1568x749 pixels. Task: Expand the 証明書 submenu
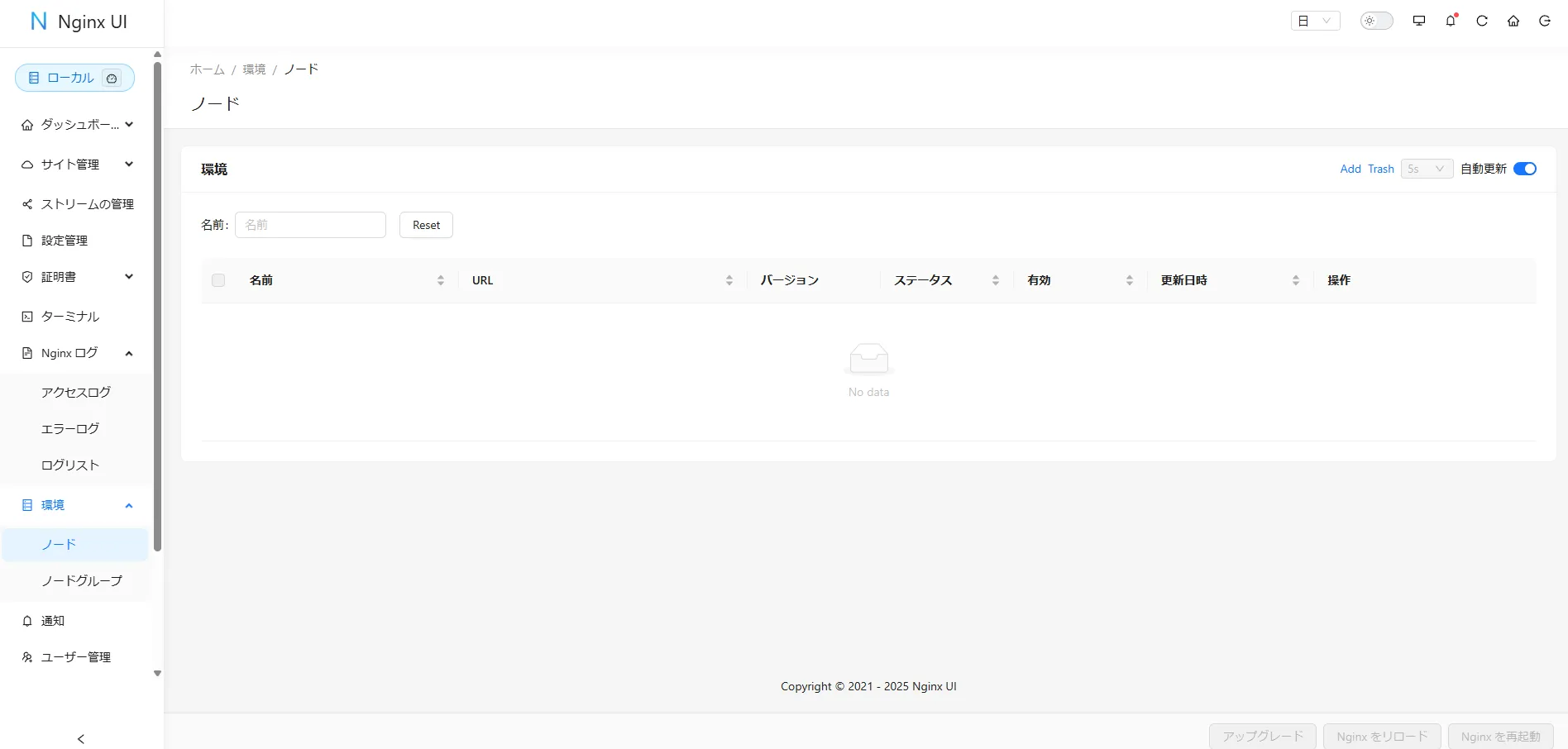tap(77, 277)
